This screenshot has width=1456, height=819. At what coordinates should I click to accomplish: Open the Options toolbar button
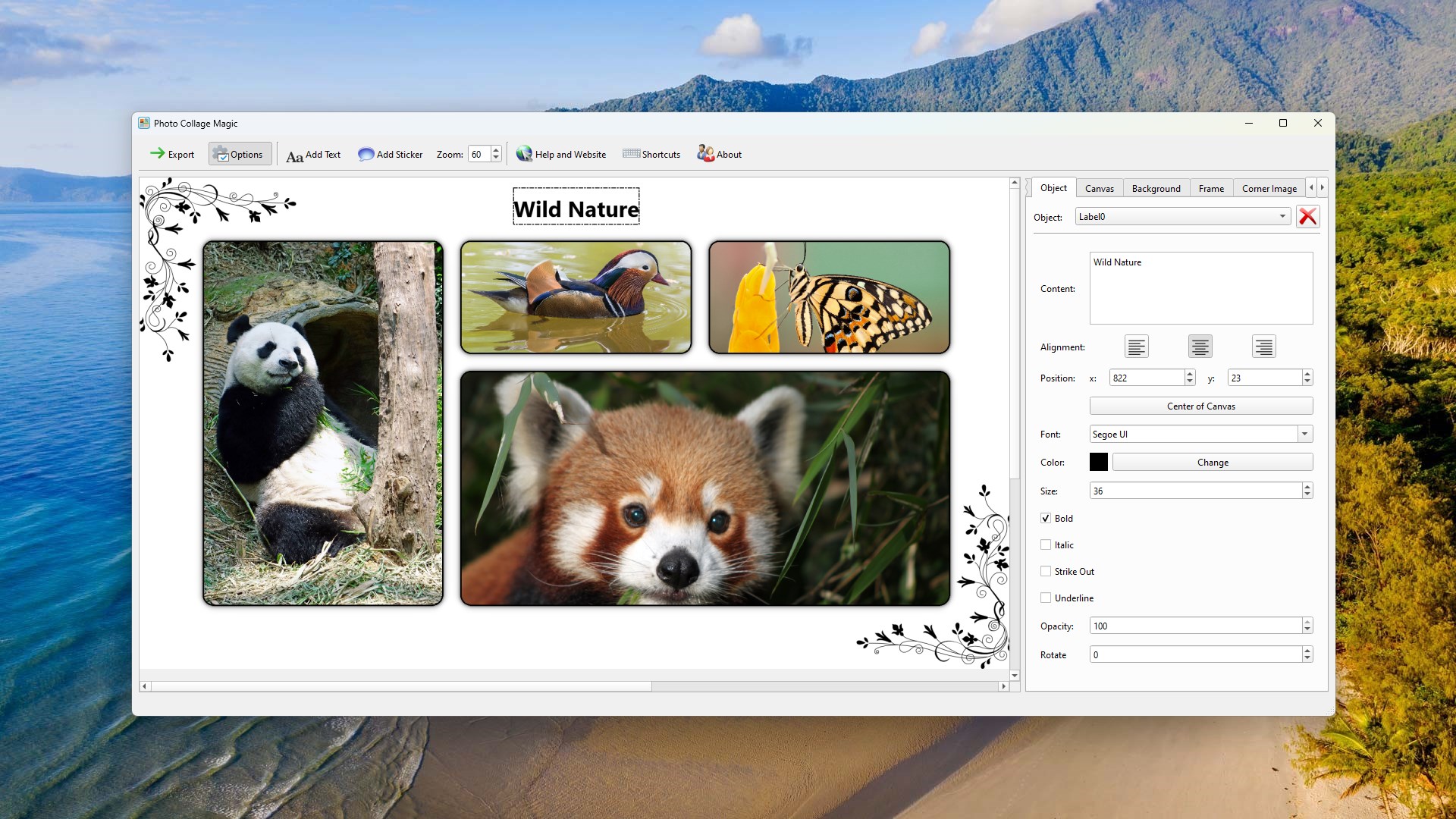tap(240, 154)
